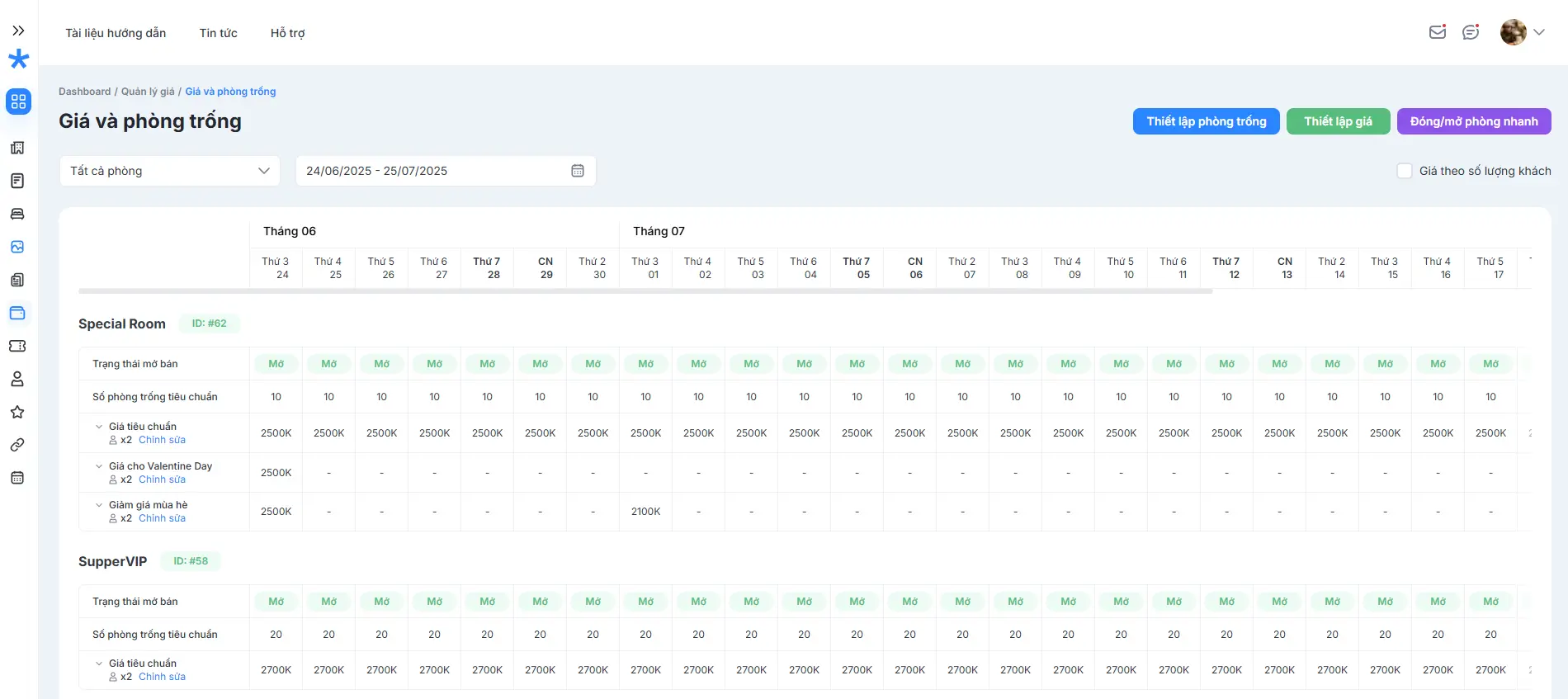Open the chat messages icon
The width and height of the screenshot is (1568, 699).
pos(1471,32)
